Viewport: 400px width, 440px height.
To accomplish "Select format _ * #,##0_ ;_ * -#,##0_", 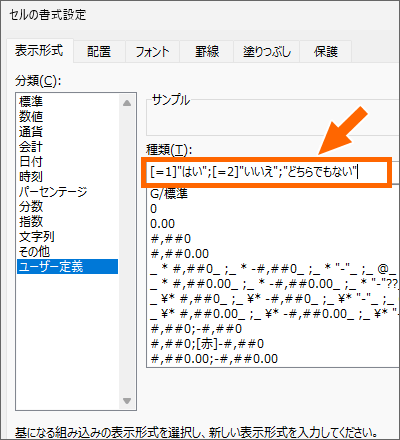I will tap(273, 269).
